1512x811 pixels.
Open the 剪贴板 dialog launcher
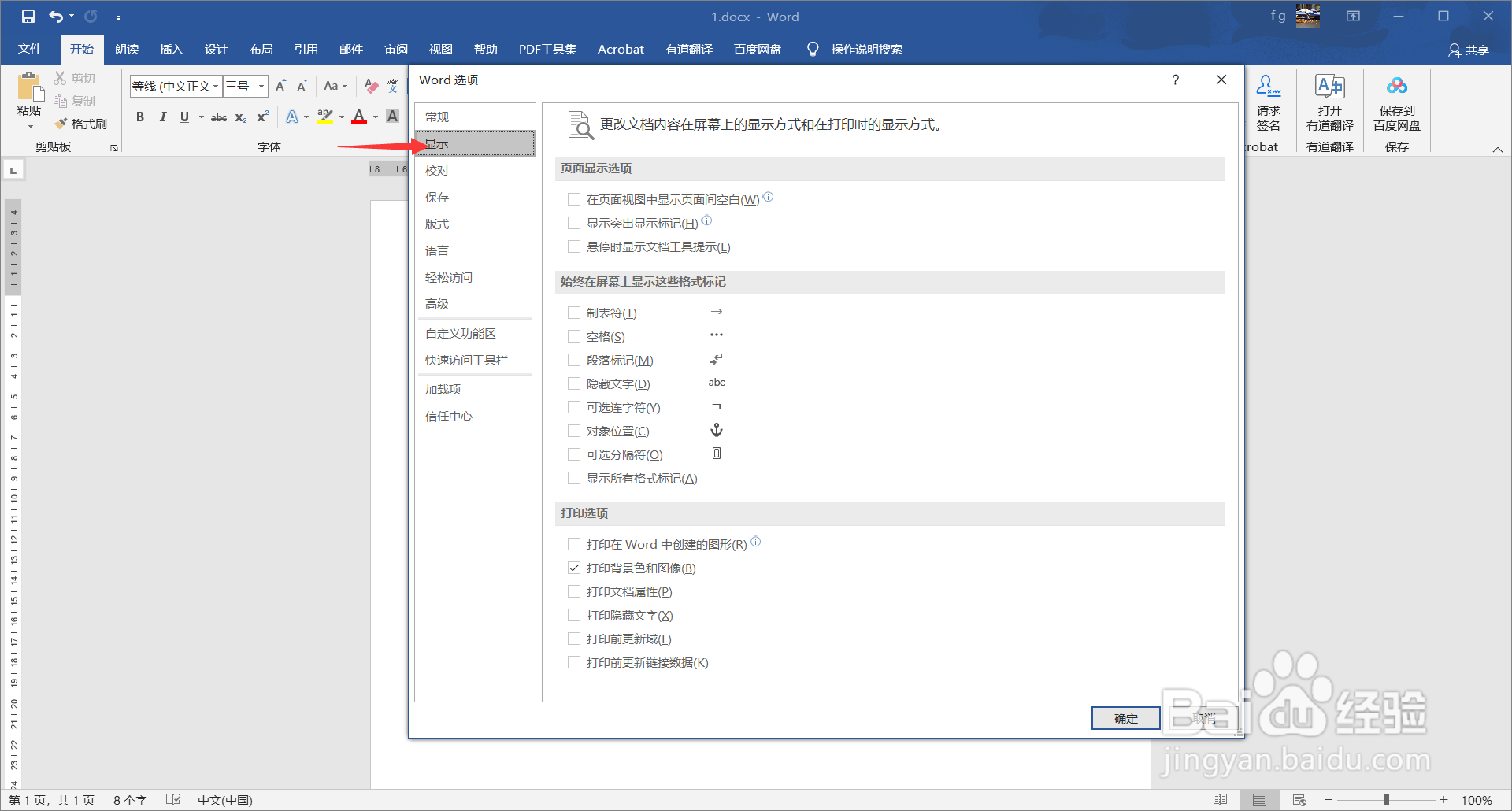click(113, 146)
